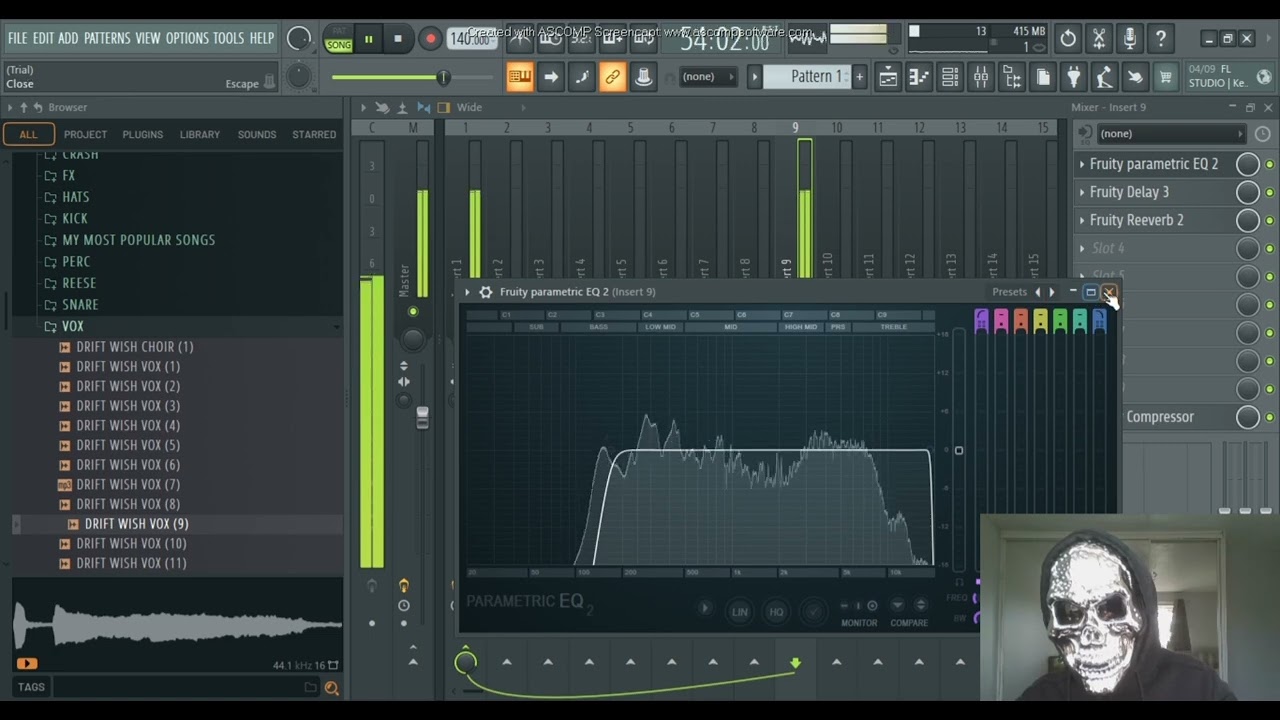Select DRIFT WISH CHOIR (1) sample
1280x720 pixels.
click(135, 347)
